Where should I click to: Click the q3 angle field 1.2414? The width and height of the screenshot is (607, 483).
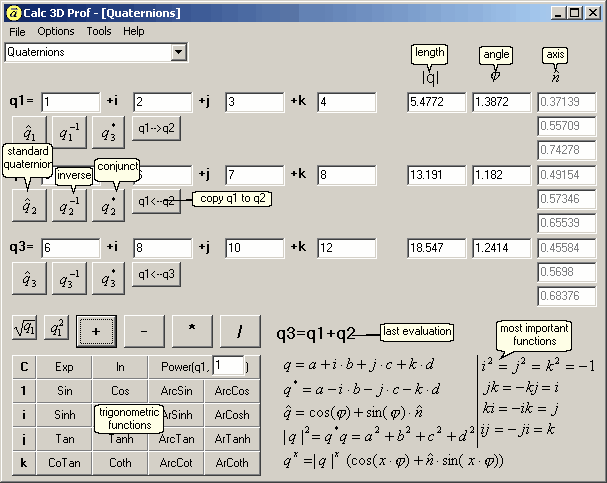[x=501, y=248]
